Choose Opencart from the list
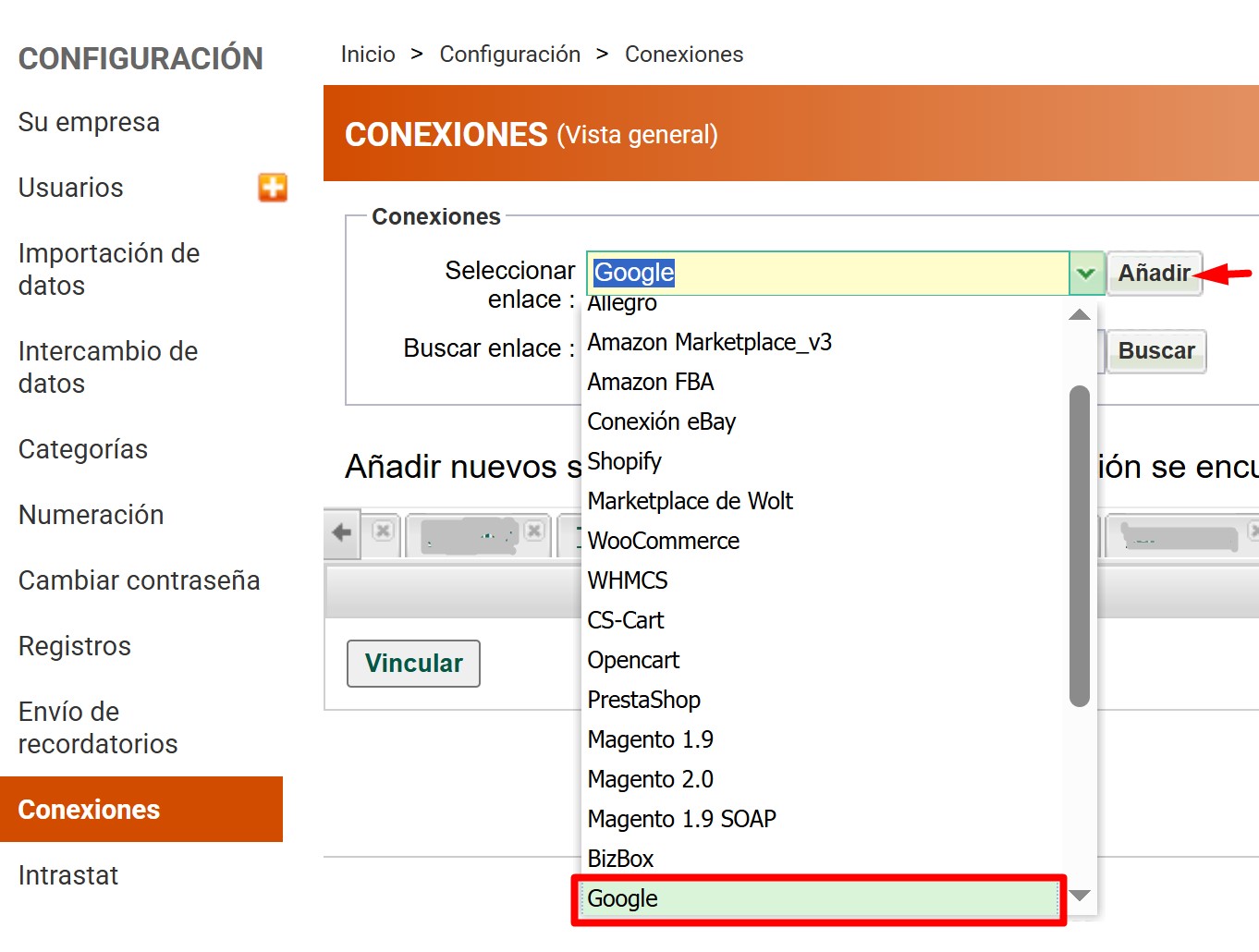 click(x=633, y=660)
